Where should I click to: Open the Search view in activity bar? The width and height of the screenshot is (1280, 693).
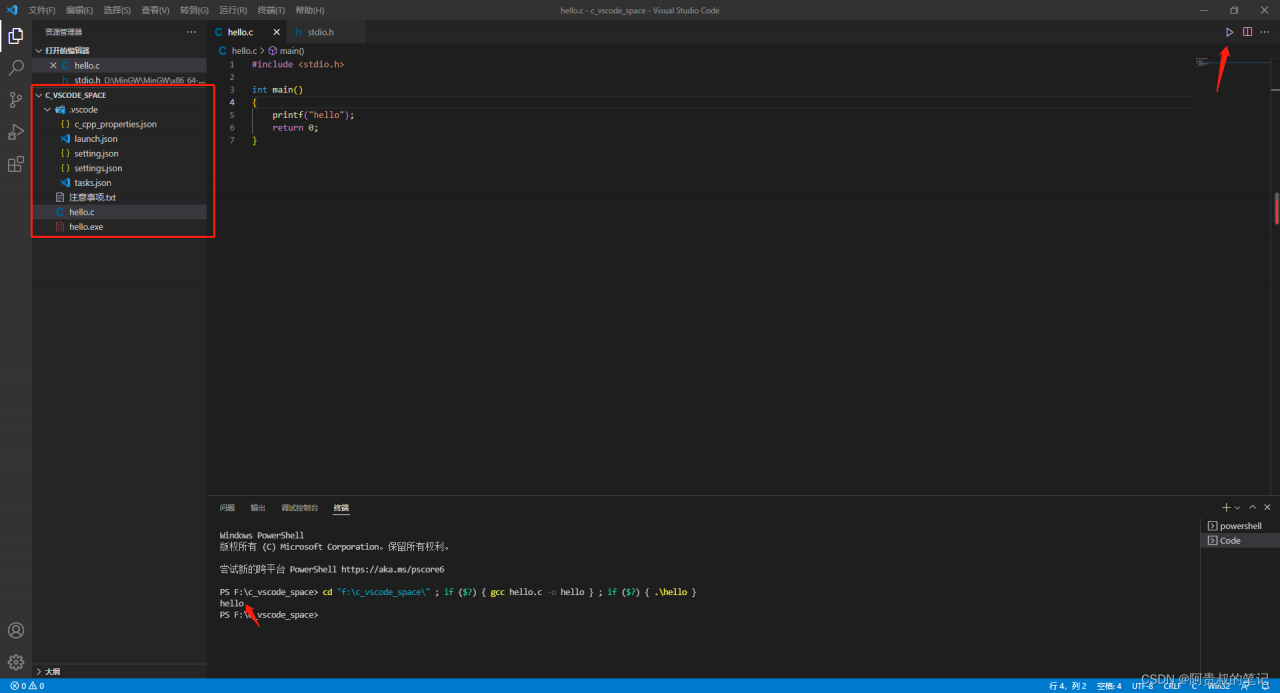tap(16, 68)
